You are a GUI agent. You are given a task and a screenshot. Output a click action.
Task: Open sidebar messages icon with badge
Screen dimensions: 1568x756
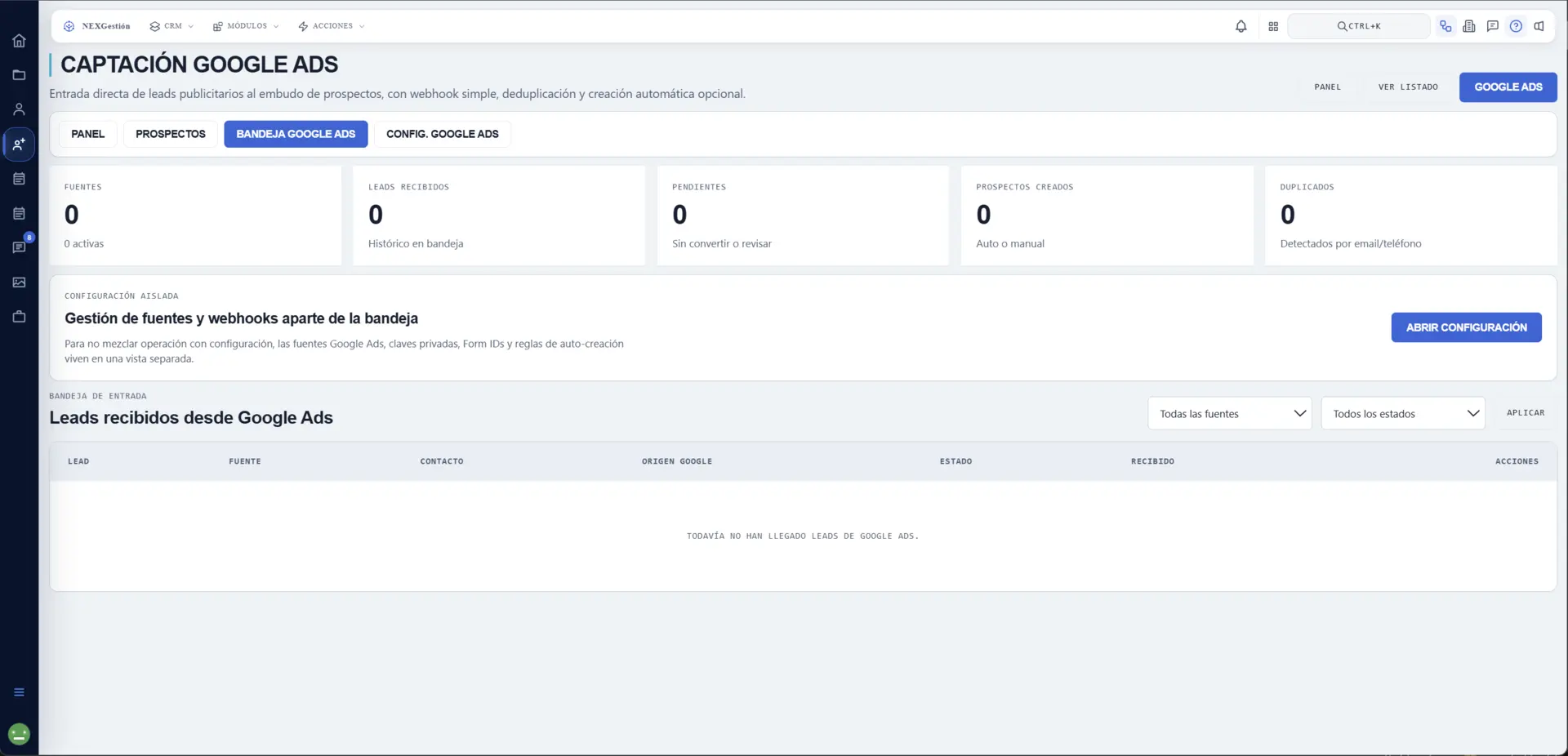pyautogui.click(x=19, y=247)
